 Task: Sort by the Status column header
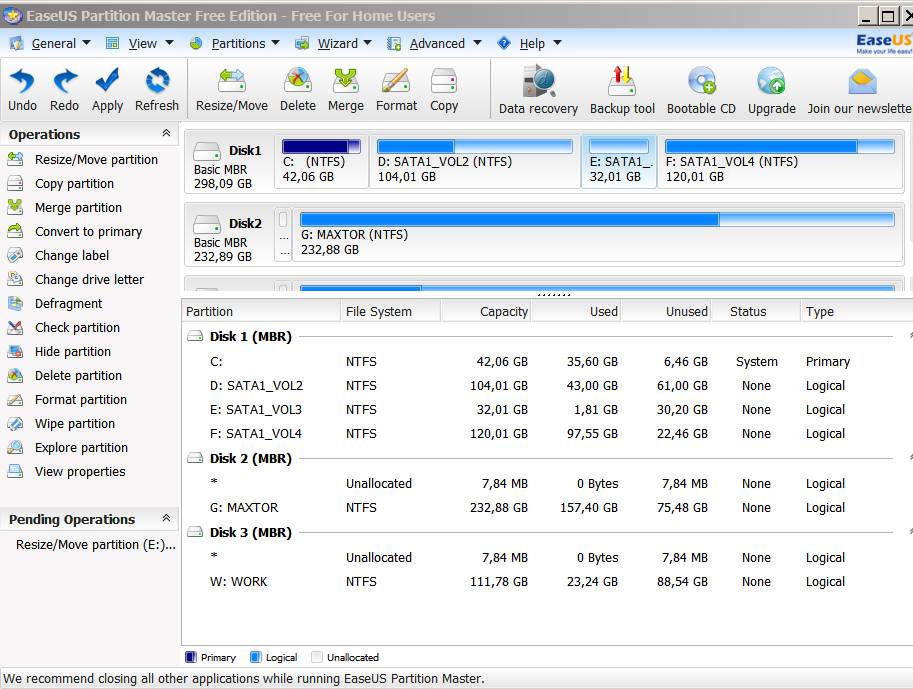(756, 312)
